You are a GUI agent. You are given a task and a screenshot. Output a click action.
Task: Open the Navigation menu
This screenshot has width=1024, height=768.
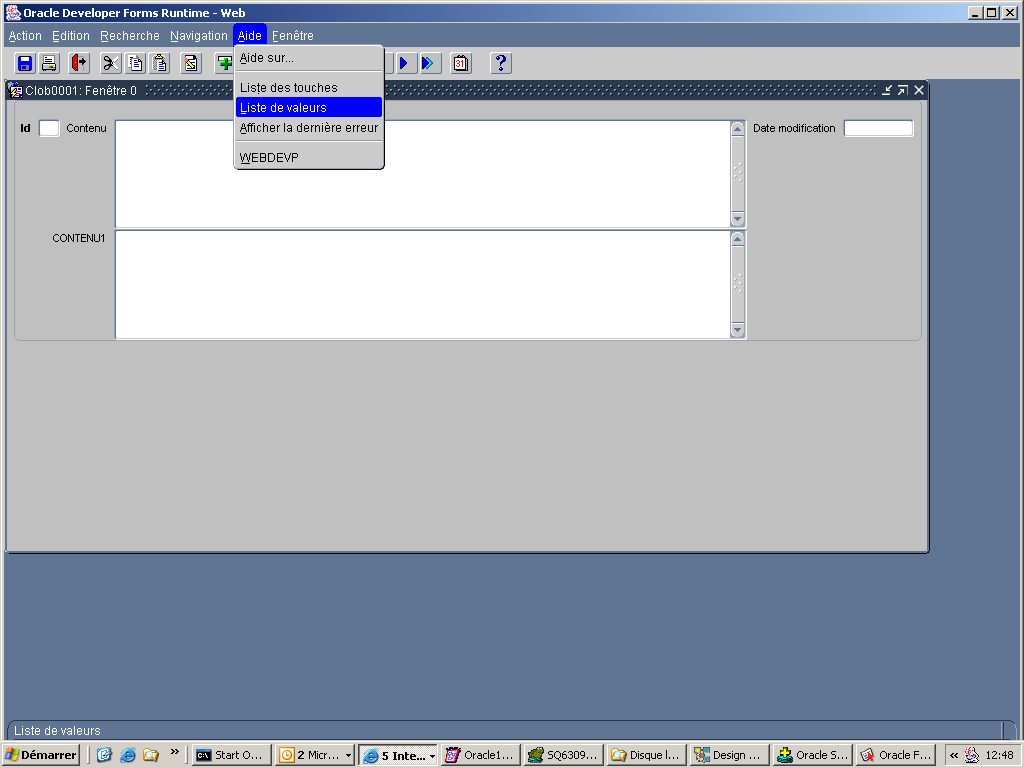[x=199, y=36]
